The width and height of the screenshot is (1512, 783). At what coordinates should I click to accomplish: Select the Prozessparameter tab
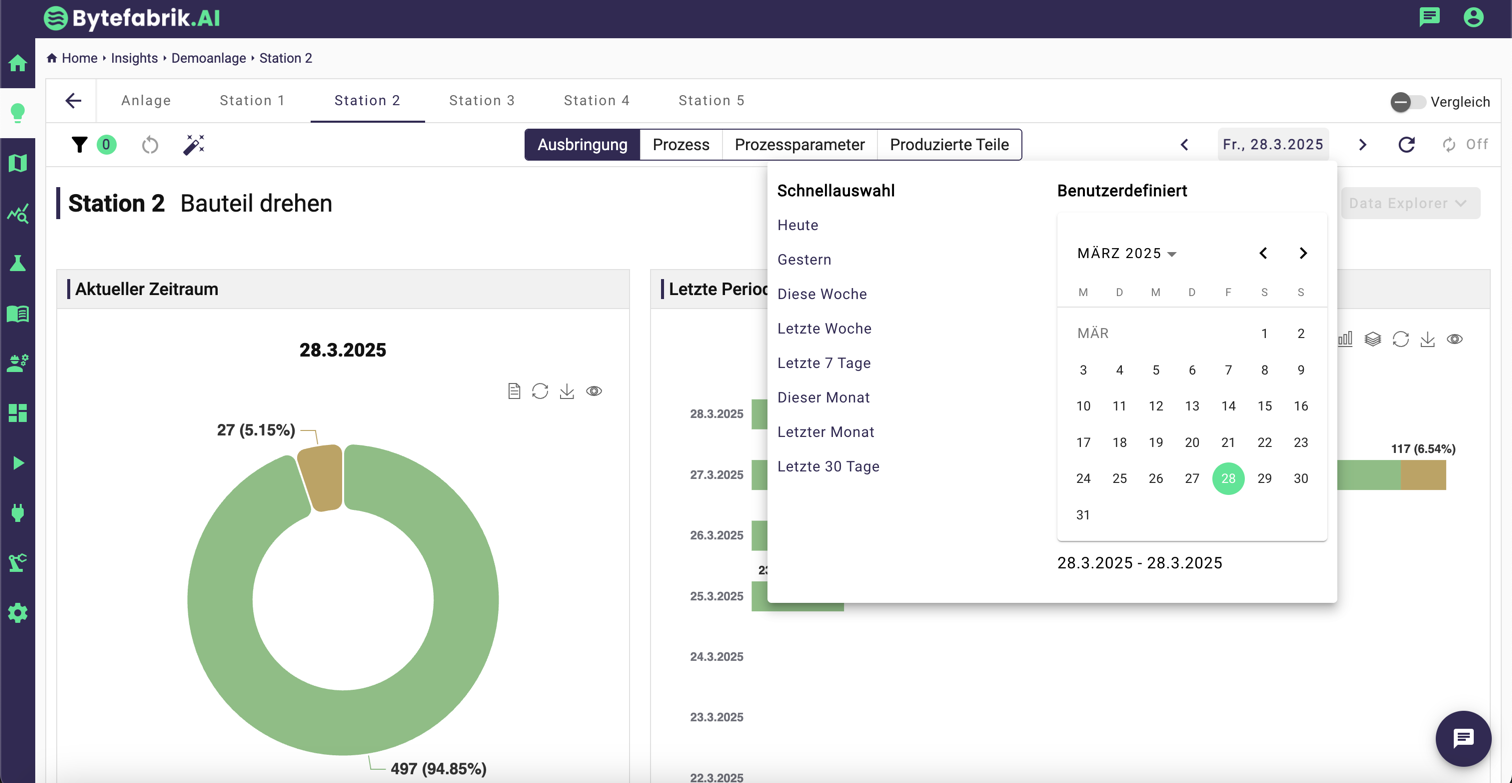pyautogui.click(x=799, y=145)
